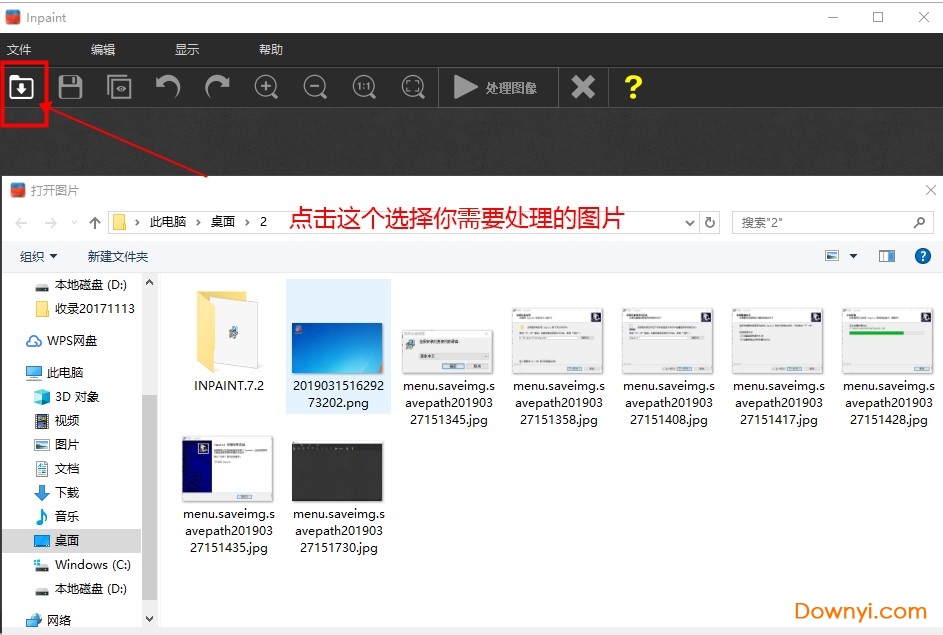Open the yellow help (?) icon
943x635 pixels.
tap(633, 87)
